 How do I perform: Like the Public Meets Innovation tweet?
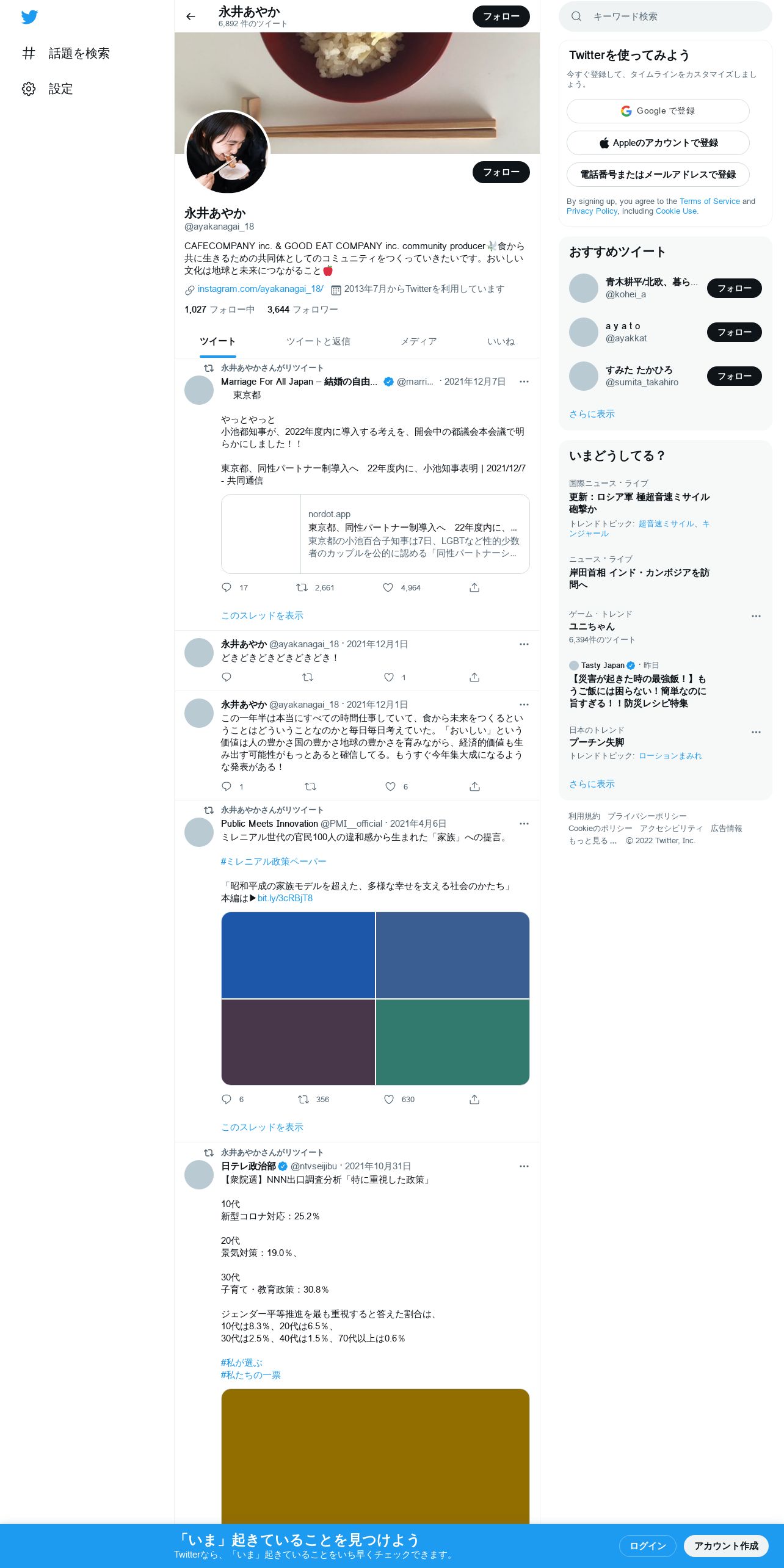click(x=389, y=1099)
